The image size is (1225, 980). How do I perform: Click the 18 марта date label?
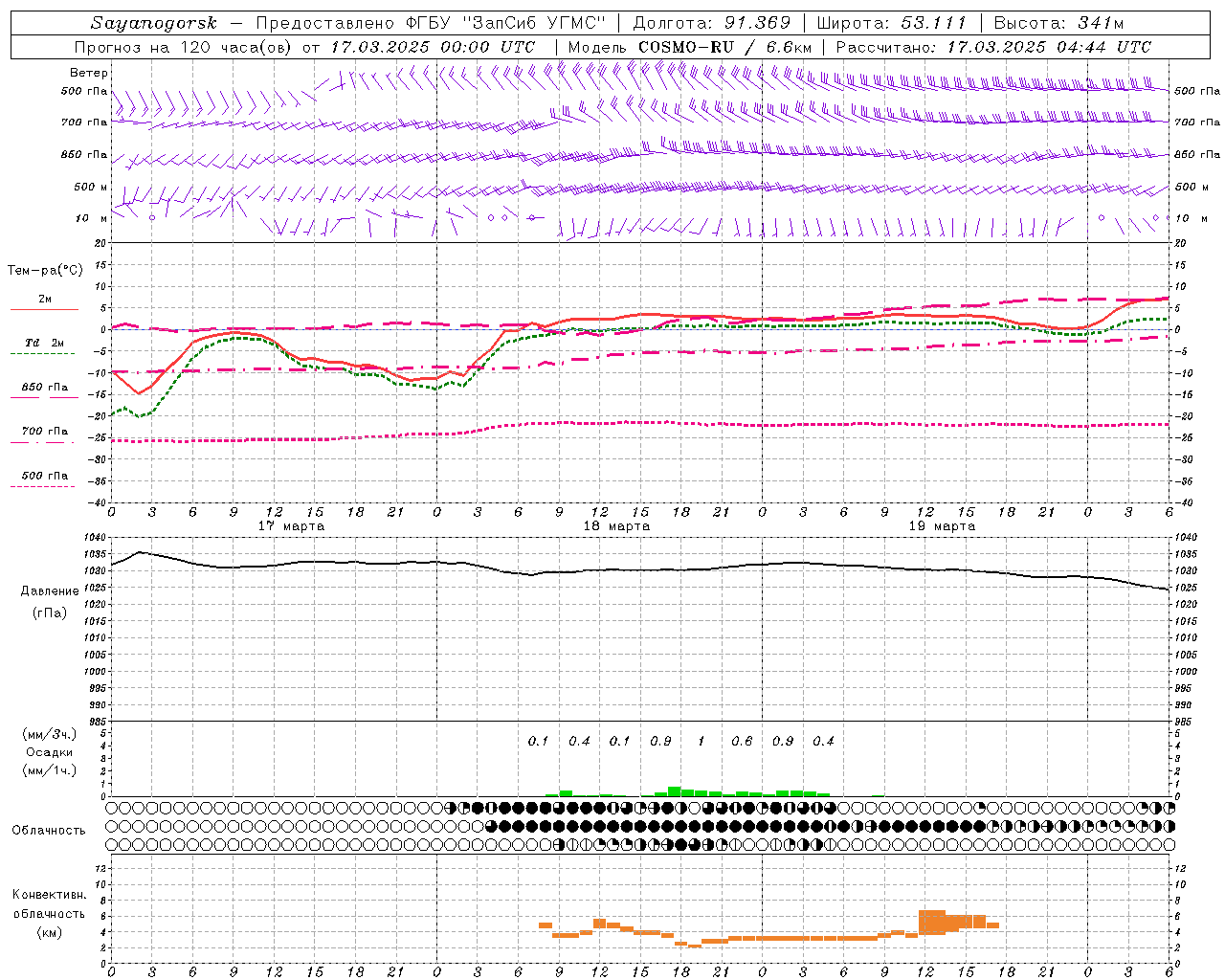616,526
